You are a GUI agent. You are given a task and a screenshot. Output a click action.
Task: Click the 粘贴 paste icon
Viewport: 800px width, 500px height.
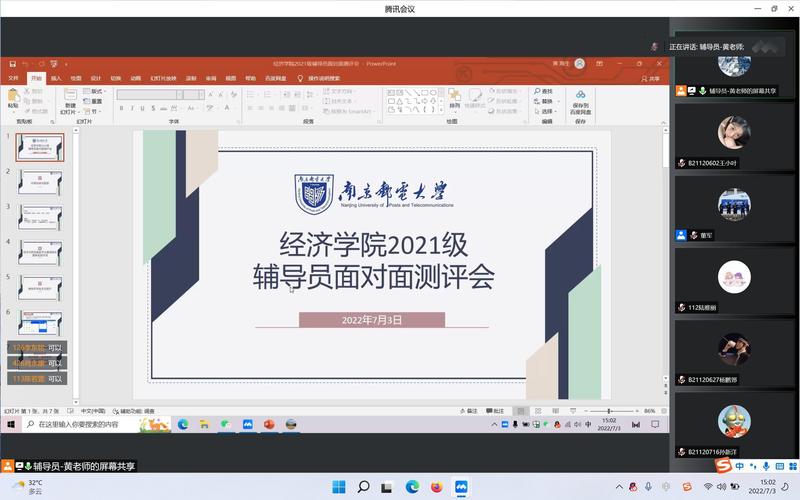click(13, 98)
